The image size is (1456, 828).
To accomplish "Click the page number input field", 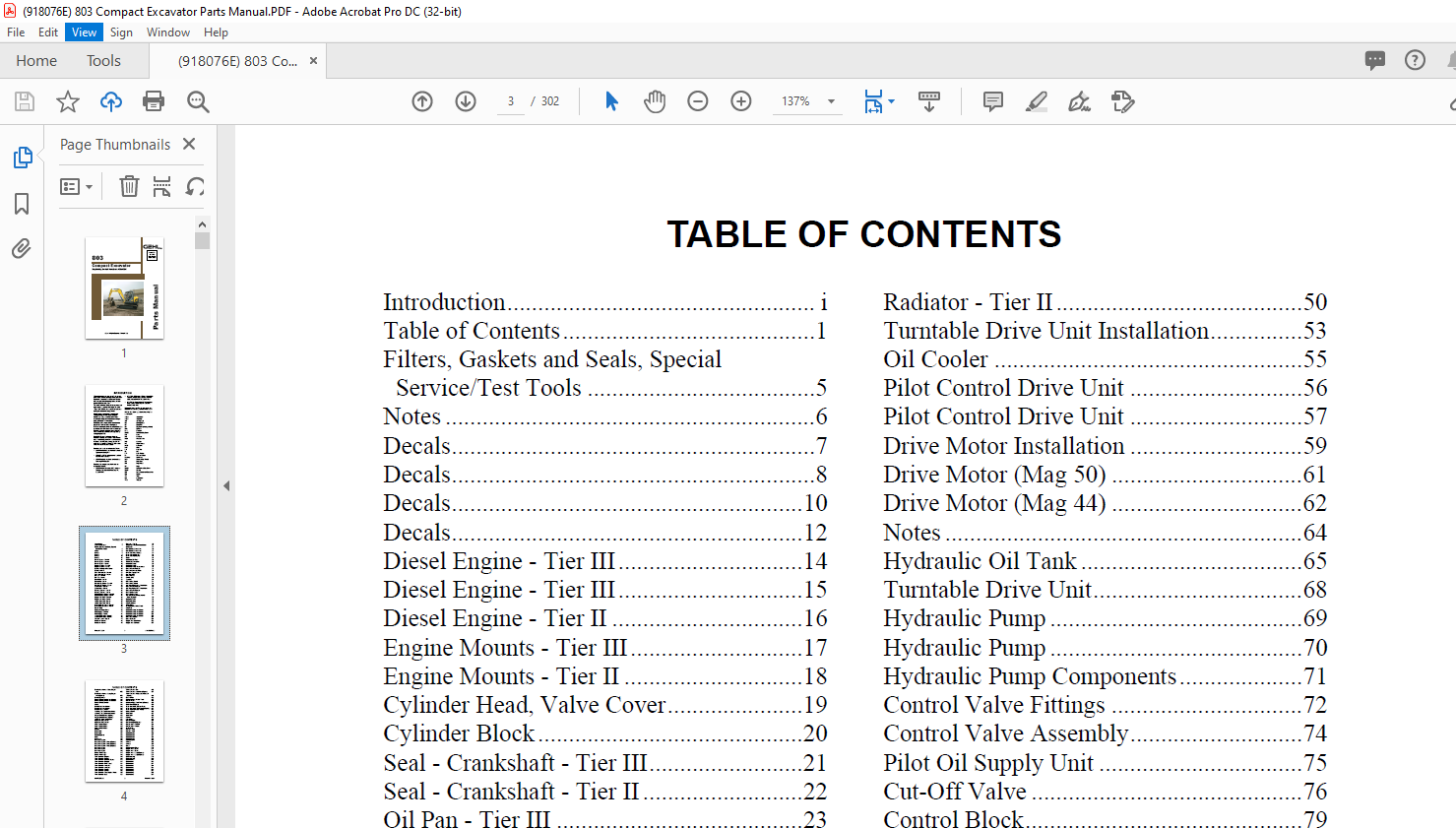I will (511, 101).
